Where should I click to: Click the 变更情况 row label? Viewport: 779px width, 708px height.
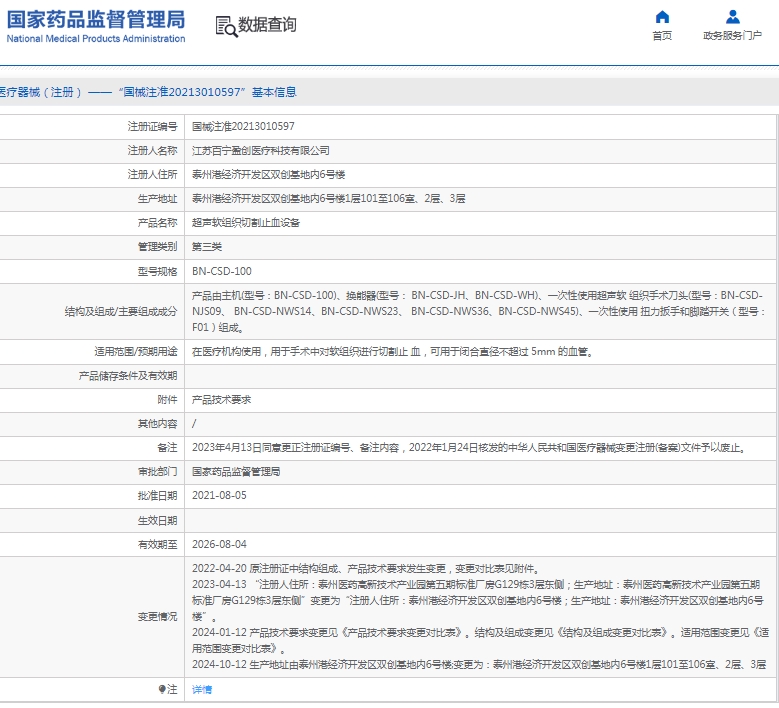point(157,617)
